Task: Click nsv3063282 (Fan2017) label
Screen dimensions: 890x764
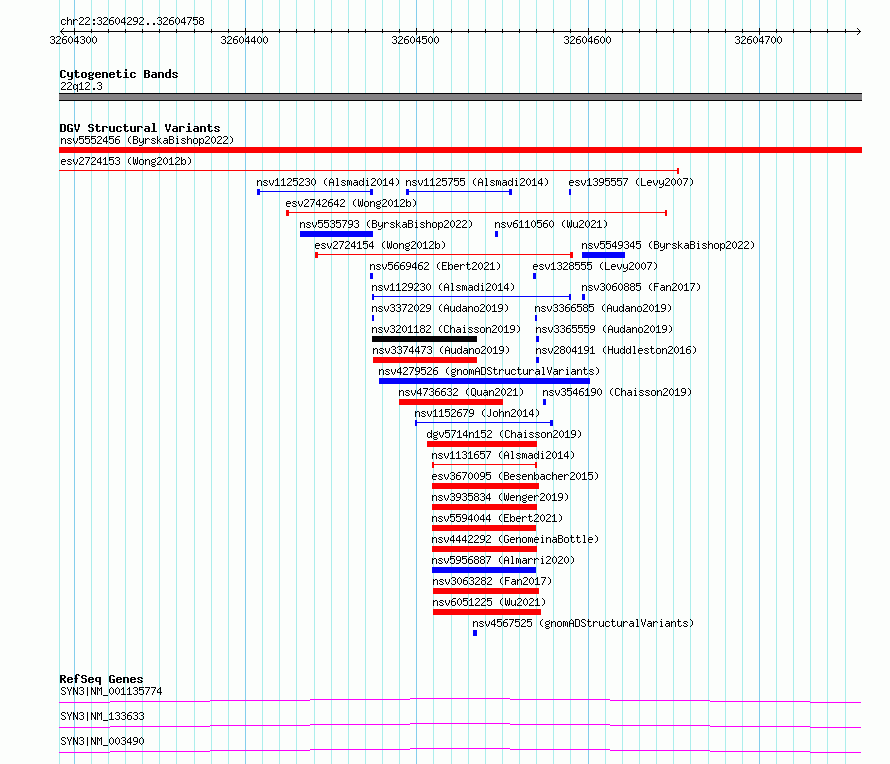Action: click(492, 581)
